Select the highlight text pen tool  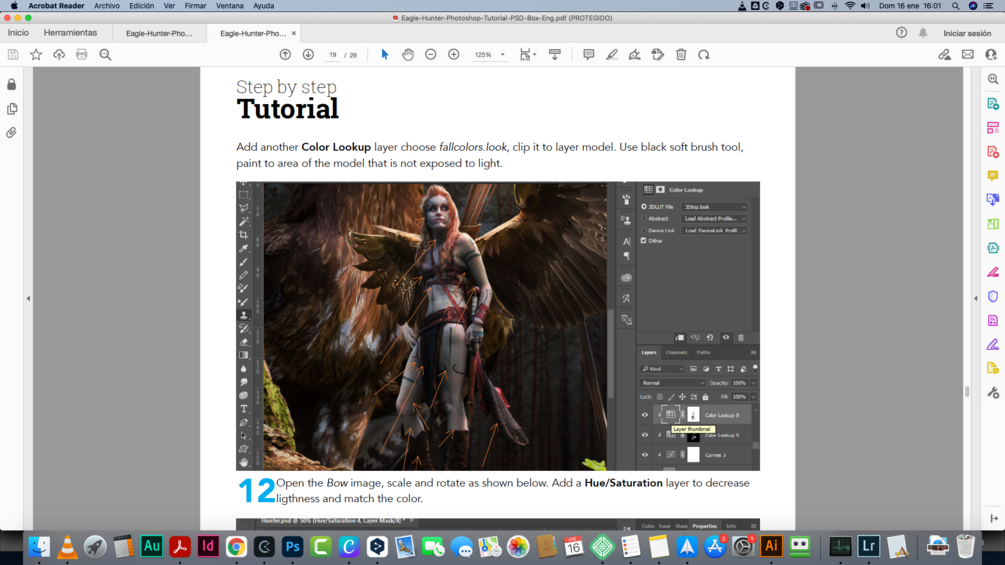point(611,54)
